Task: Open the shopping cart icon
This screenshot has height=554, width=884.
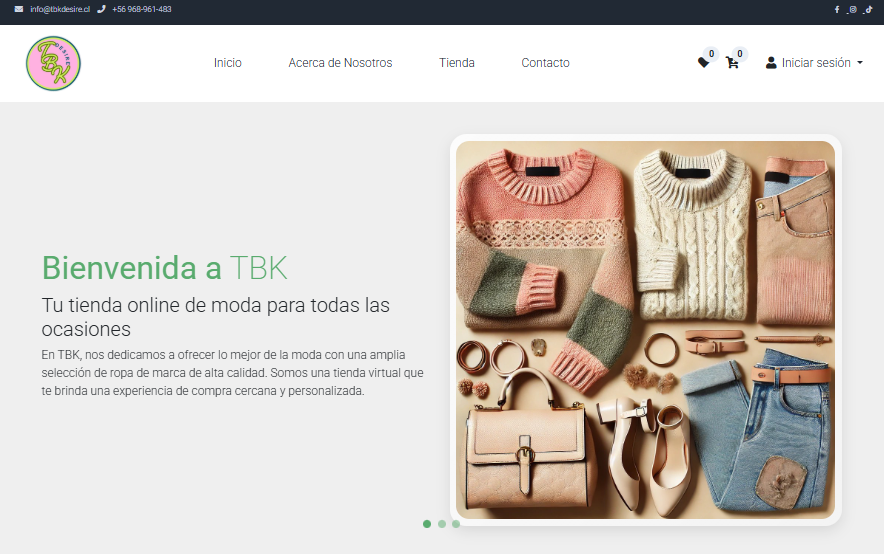Action: coord(732,63)
